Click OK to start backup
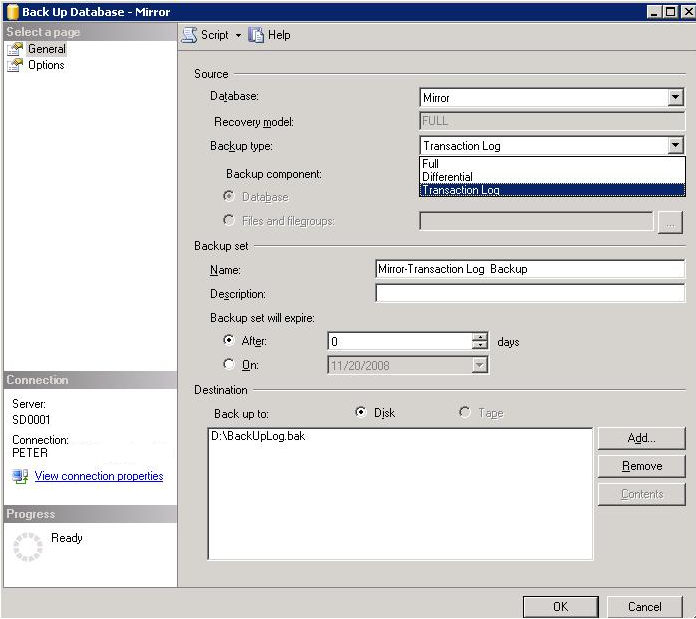Screen dimensions: 696x619 coord(561,607)
